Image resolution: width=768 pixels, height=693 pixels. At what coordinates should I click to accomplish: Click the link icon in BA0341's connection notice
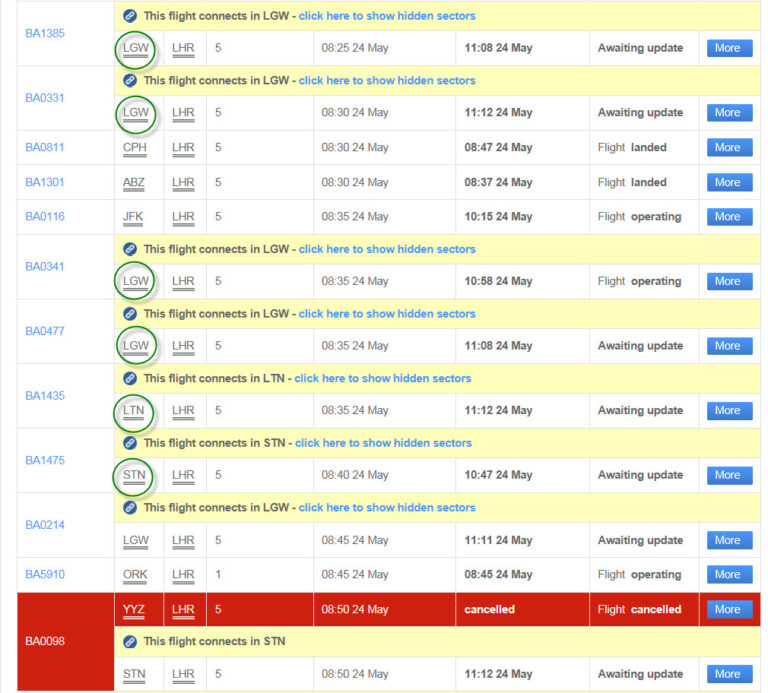click(130, 249)
